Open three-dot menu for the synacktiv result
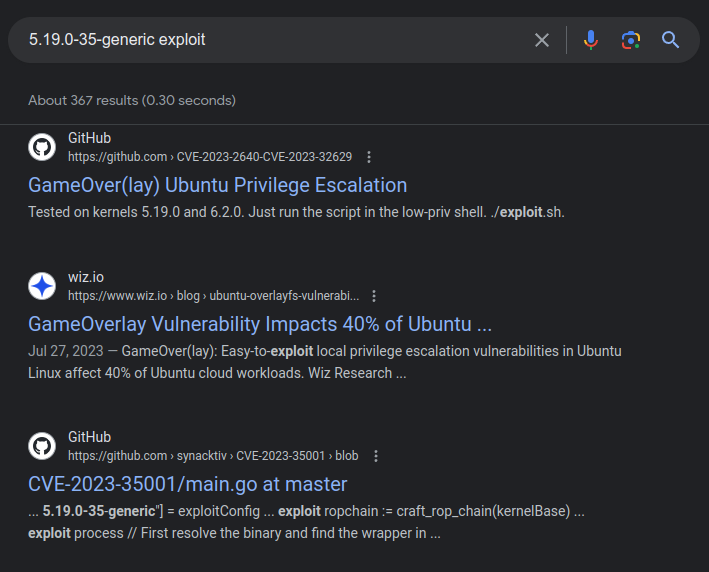Image resolution: width=709 pixels, height=572 pixels. click(376, 456)
